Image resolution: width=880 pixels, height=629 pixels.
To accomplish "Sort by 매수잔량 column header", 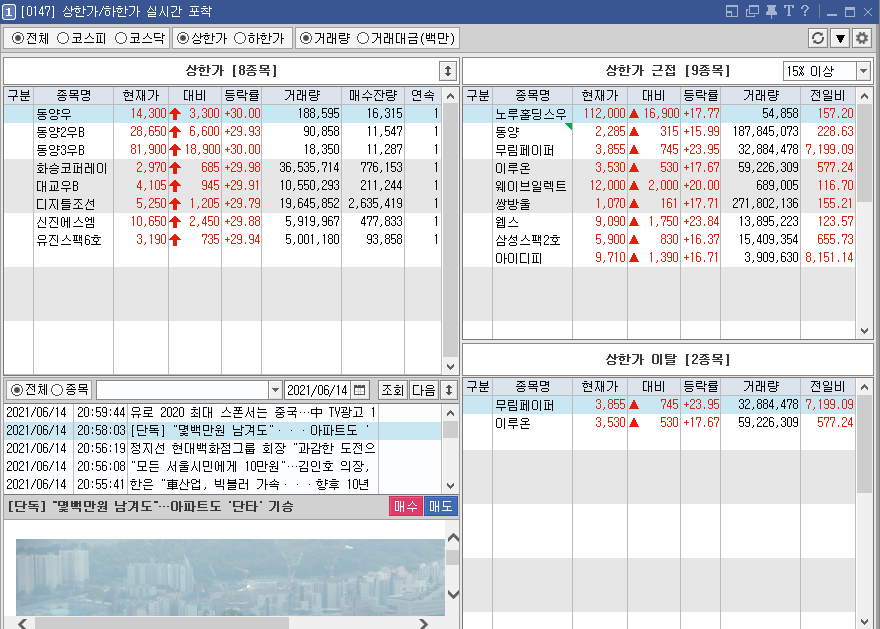I will coord(373,95).
